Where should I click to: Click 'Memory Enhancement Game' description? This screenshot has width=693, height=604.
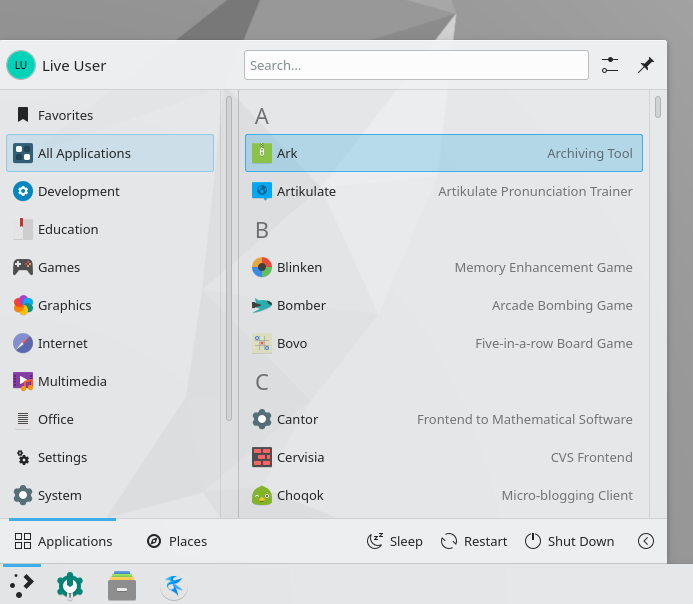[544, 267]
